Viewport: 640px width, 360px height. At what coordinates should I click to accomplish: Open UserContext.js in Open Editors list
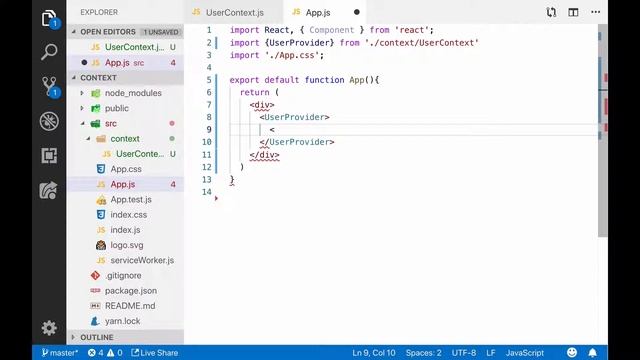126,47
